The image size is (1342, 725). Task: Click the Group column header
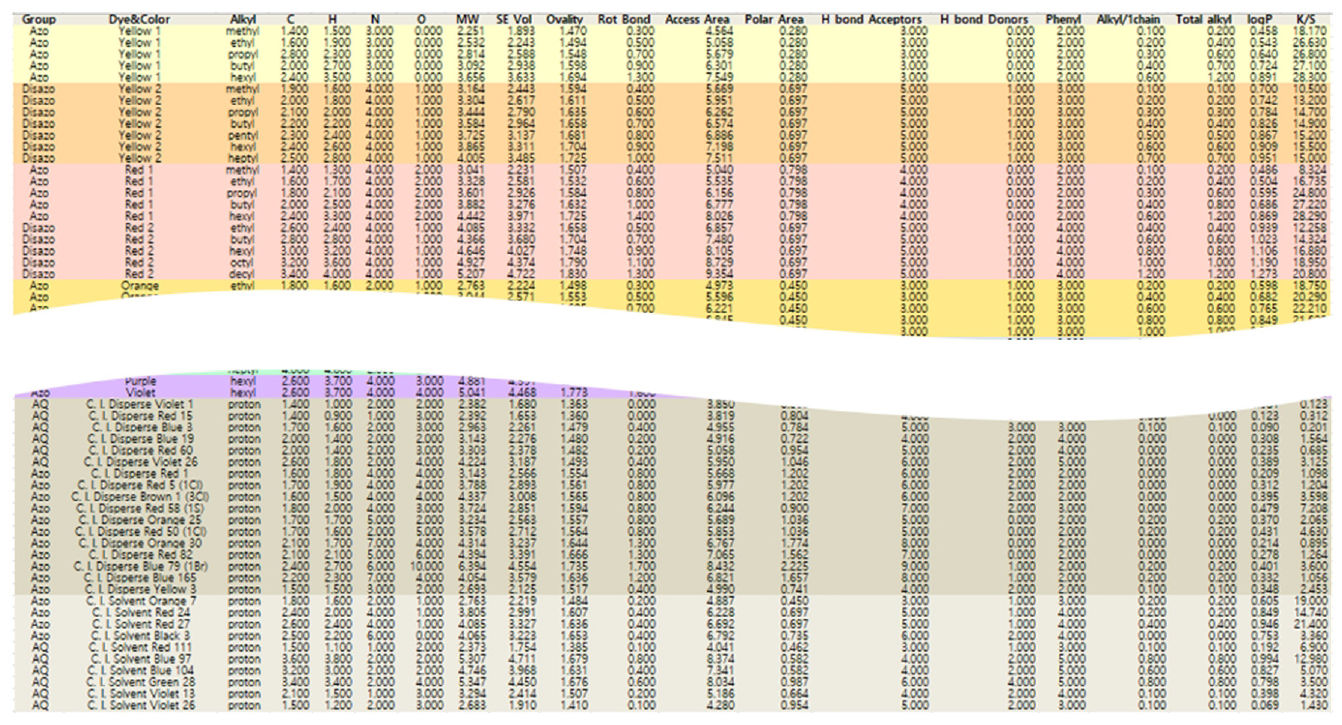tap(39, 19)
